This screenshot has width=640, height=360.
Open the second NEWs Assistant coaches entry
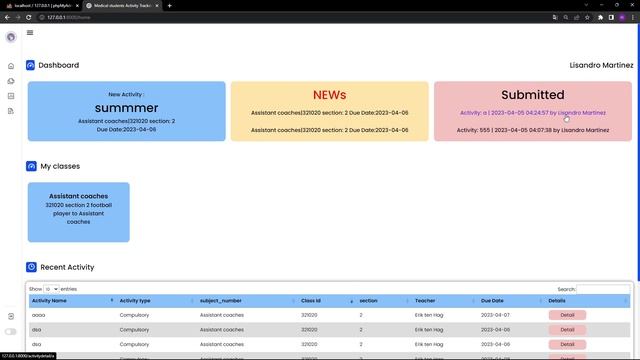[x=329, y=130]
